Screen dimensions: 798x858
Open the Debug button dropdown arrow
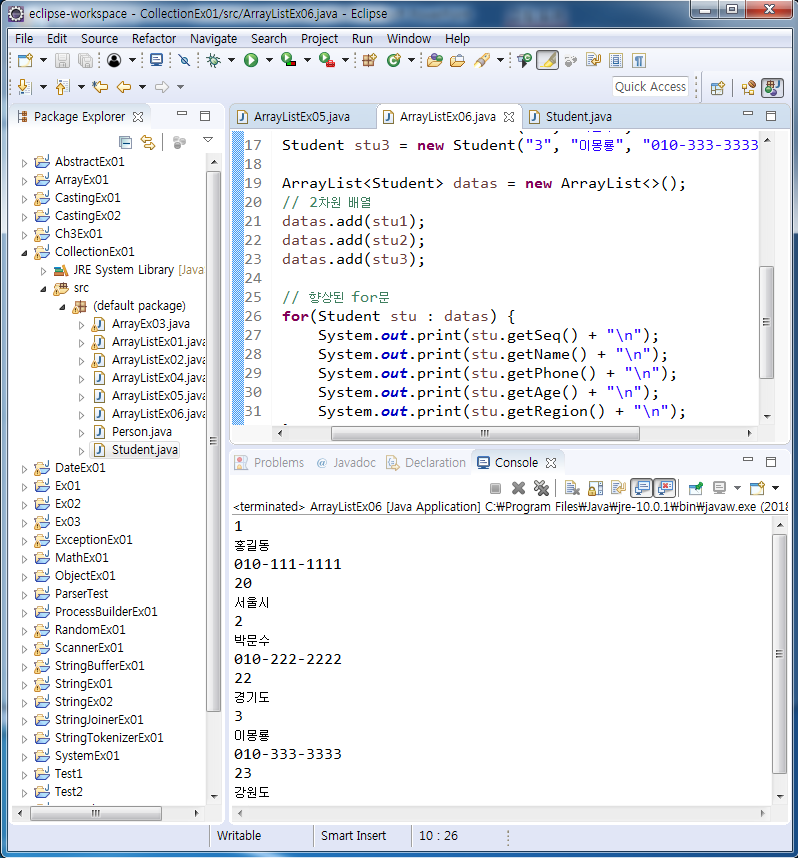tap(232, 60)
